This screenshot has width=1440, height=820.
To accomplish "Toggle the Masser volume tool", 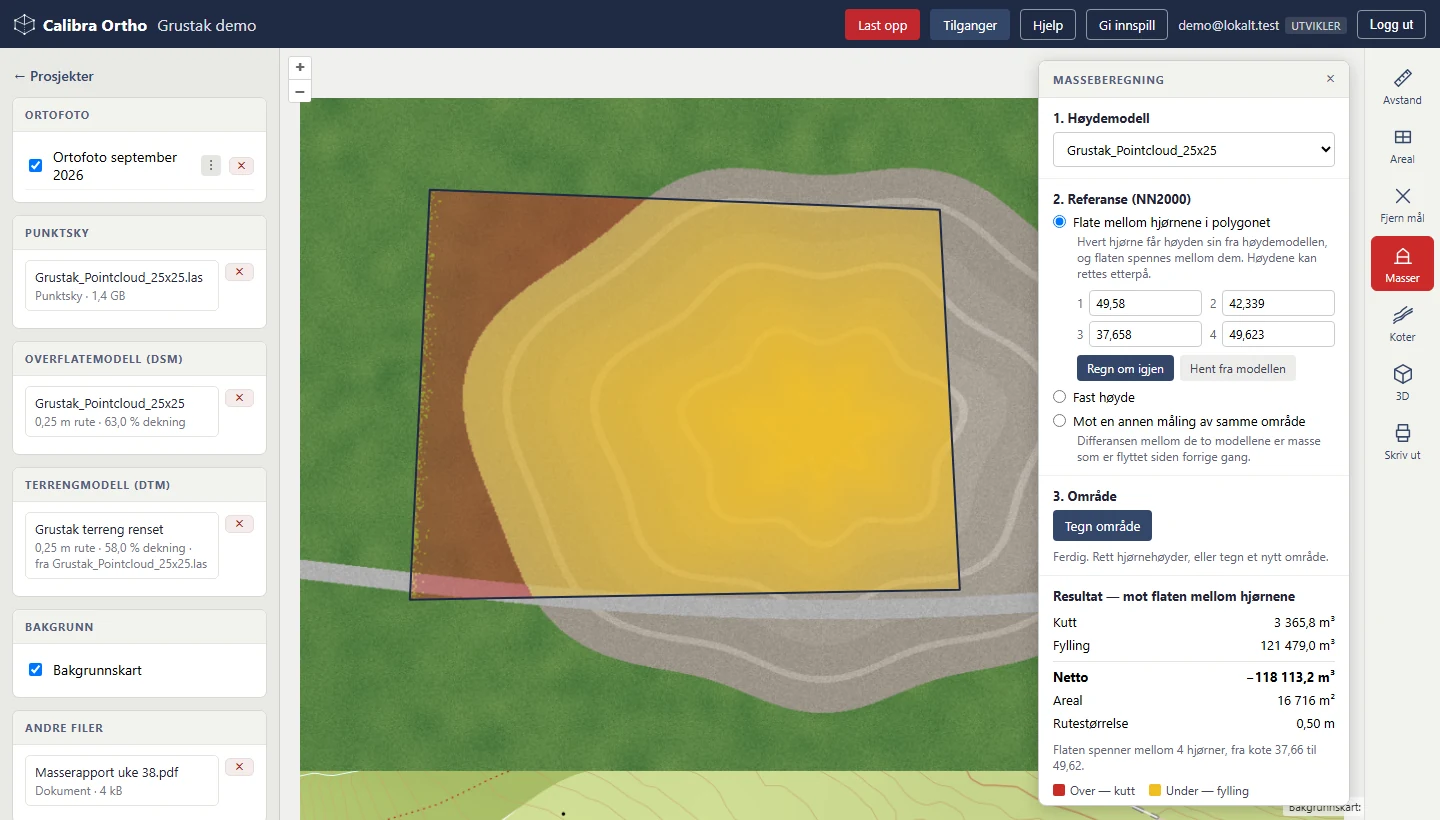I will click(x=1402, y=264).
